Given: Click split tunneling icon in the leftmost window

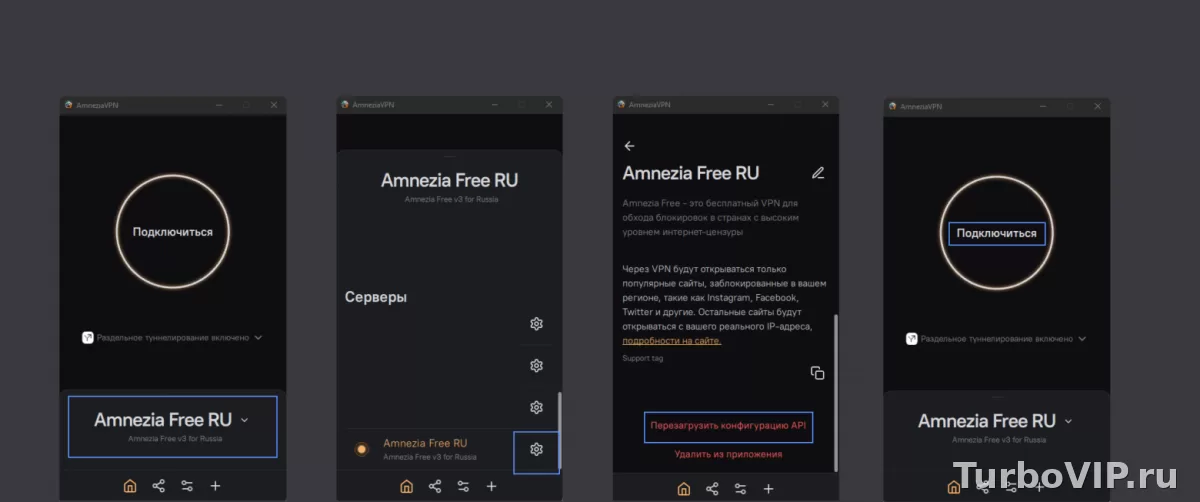Looking at the screenshot, I should point(87,338).
